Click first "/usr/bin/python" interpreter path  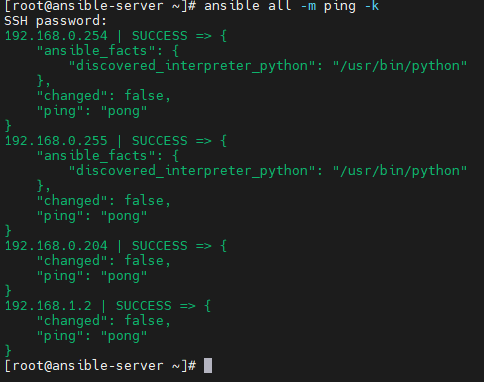point(400,66)
